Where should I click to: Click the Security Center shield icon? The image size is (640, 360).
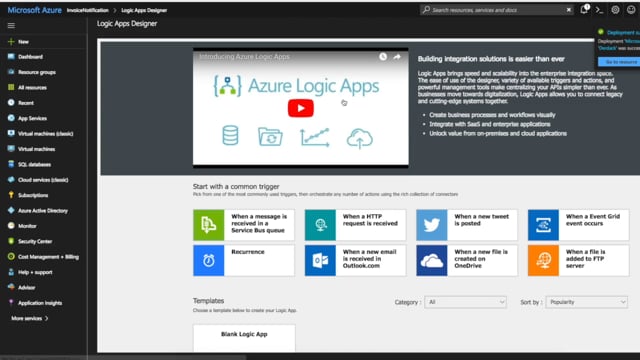11,241
